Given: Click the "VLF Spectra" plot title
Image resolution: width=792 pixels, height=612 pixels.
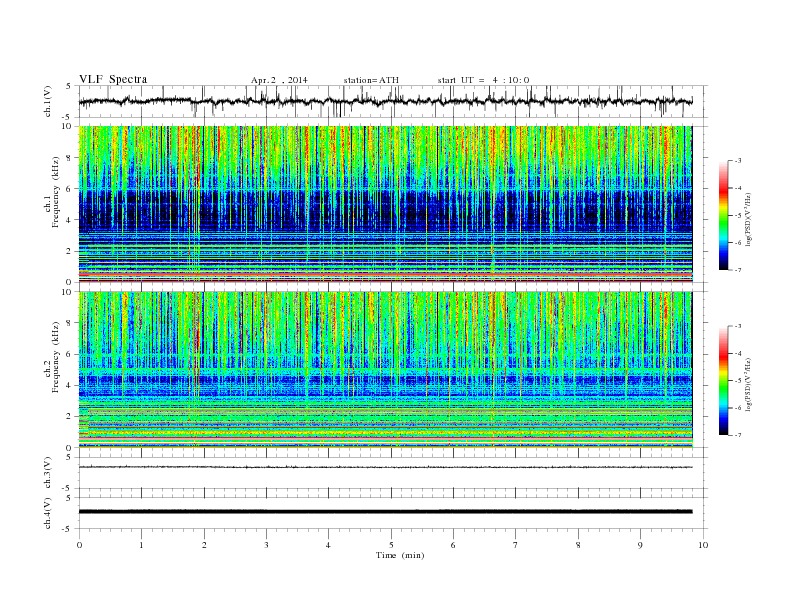Looking at the screenshot, I should 113,79.
